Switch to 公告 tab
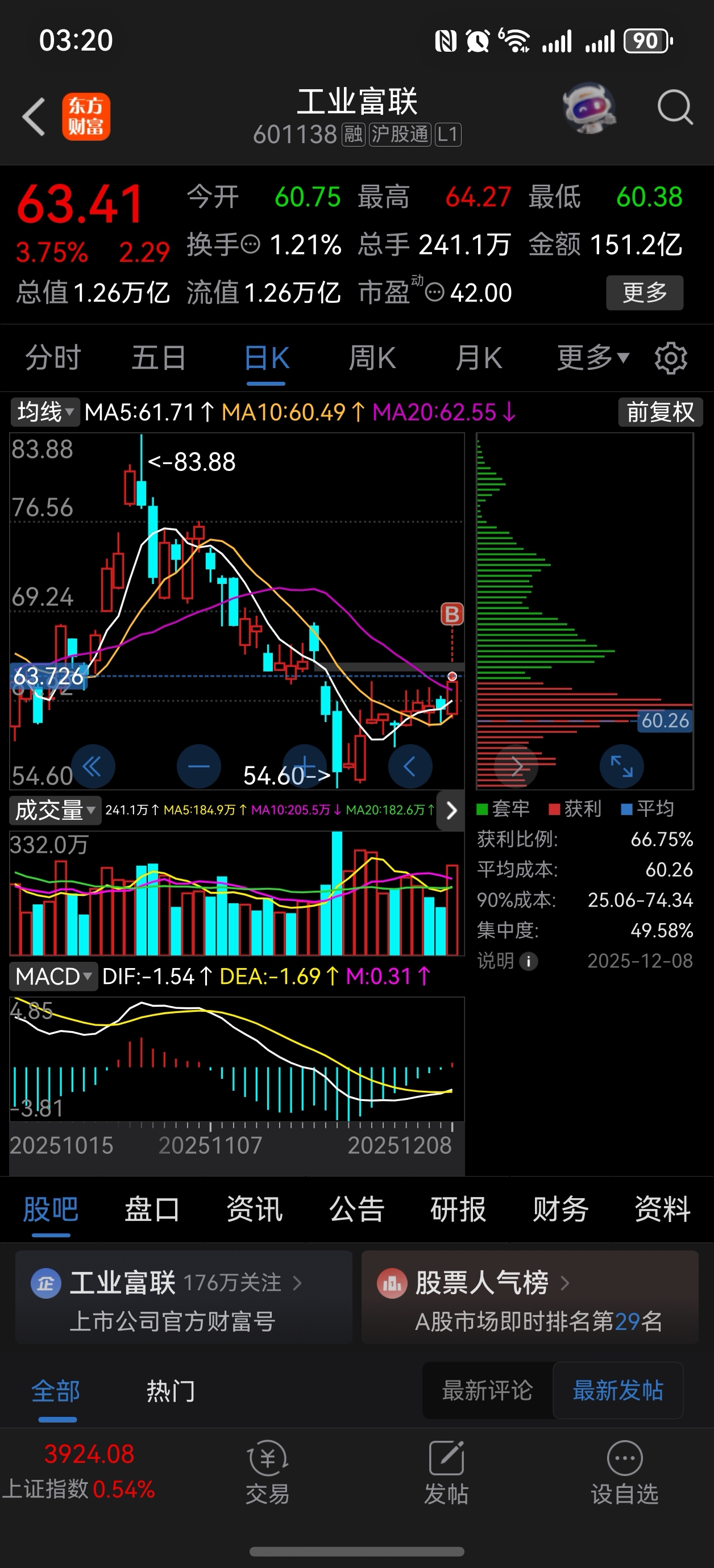The width and height of the screenshot is (714, 1568). [357, 1210]
